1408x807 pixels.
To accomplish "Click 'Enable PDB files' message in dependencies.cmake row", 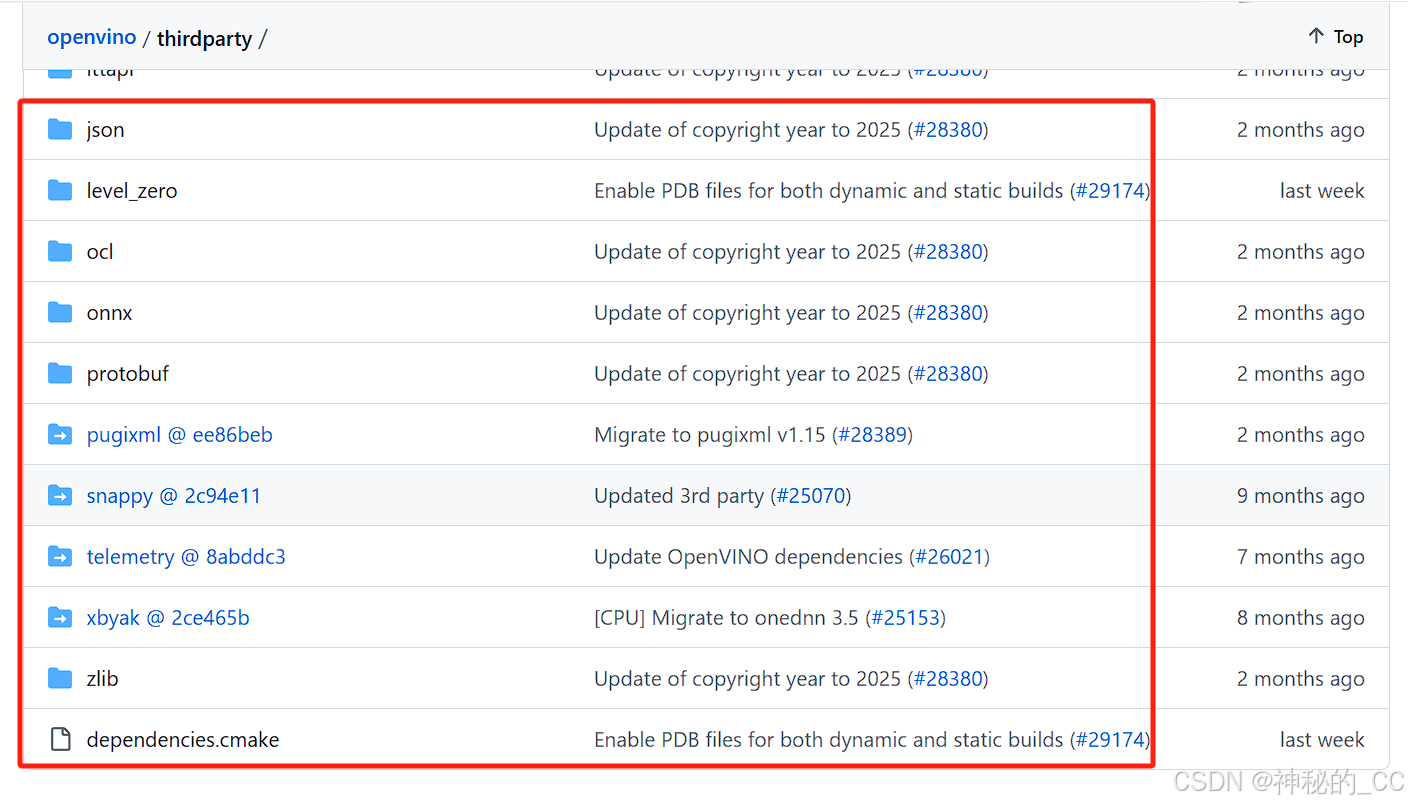I will coord(829,740).
